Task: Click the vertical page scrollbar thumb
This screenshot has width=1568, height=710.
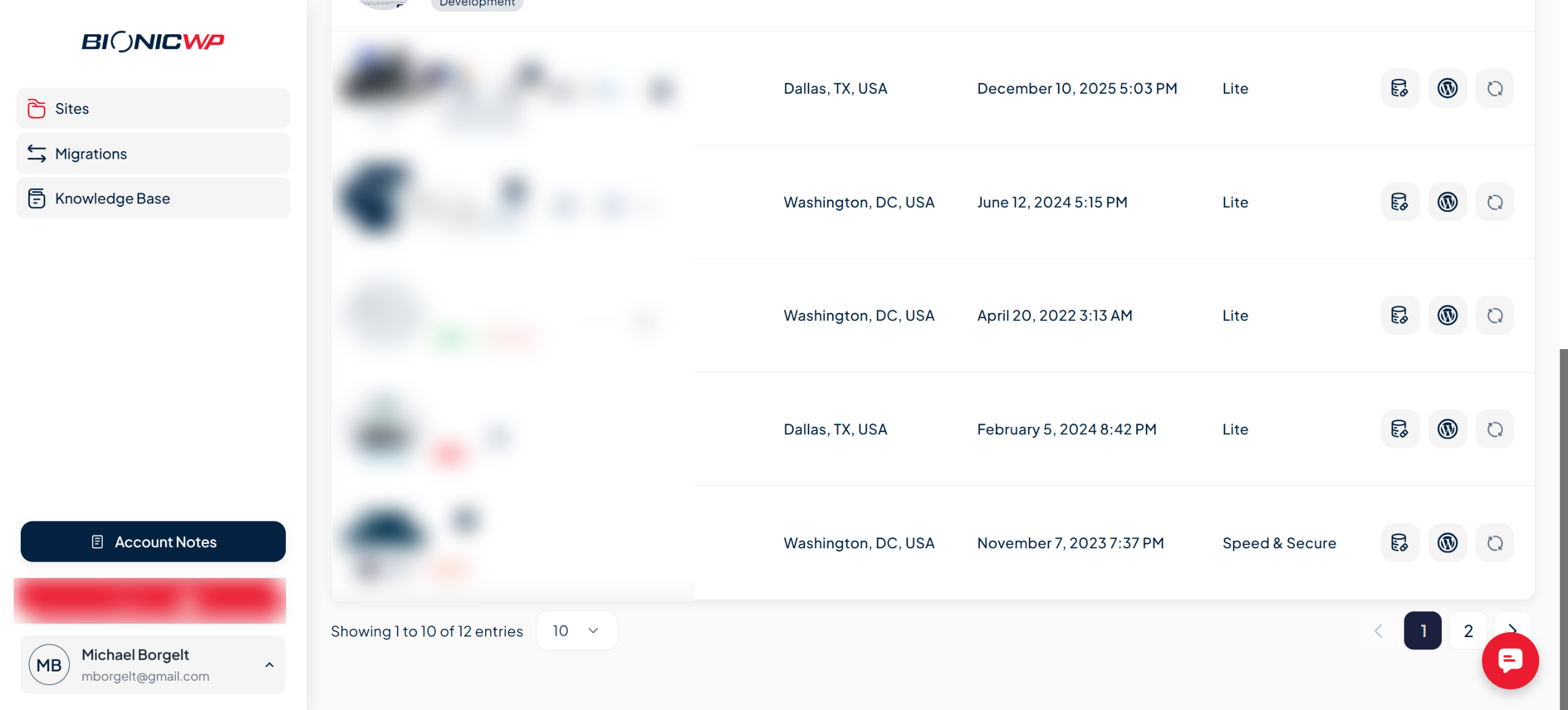Action: click(1563, 527)
